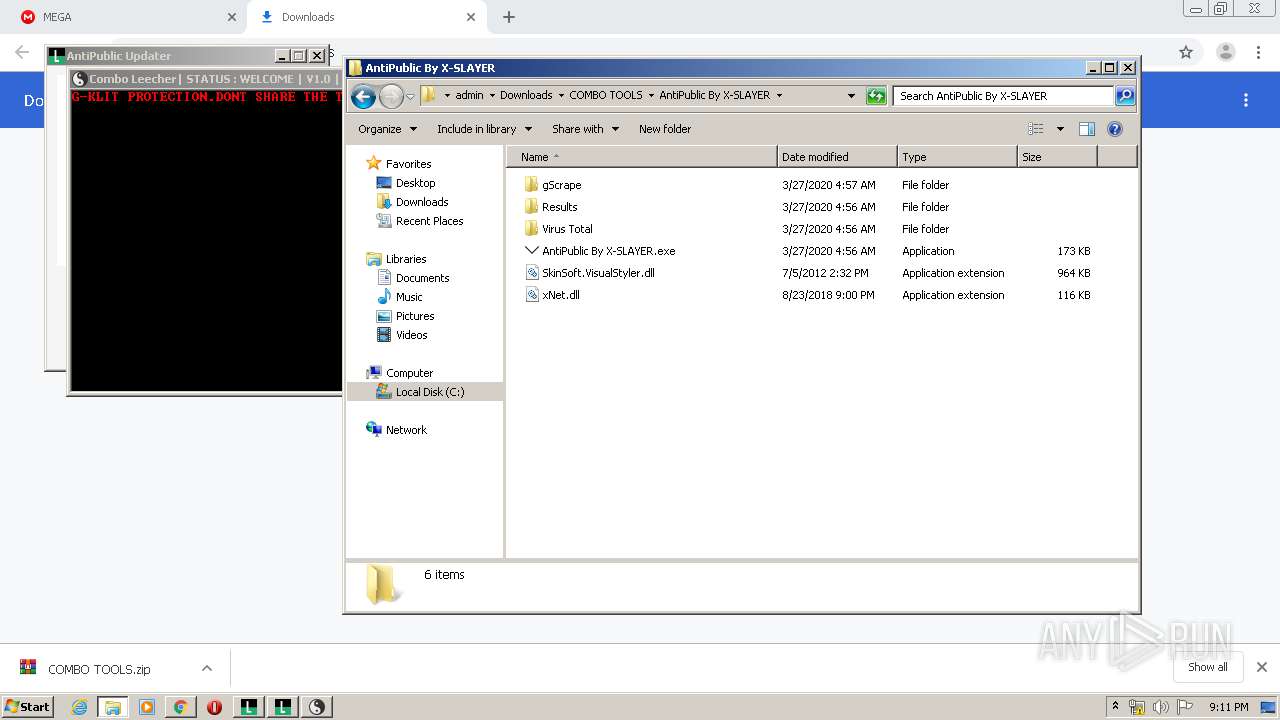Open Include in library dropdown
Viewport: 1280px width, 720px height.
pos(485,129)
